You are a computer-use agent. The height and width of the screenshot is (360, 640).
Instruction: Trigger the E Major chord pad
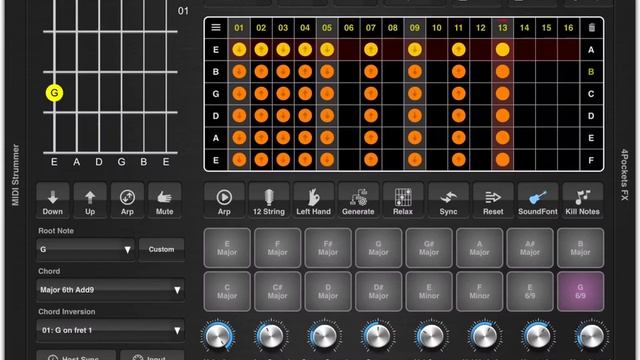pyautogui.click(x=227, y=248)
